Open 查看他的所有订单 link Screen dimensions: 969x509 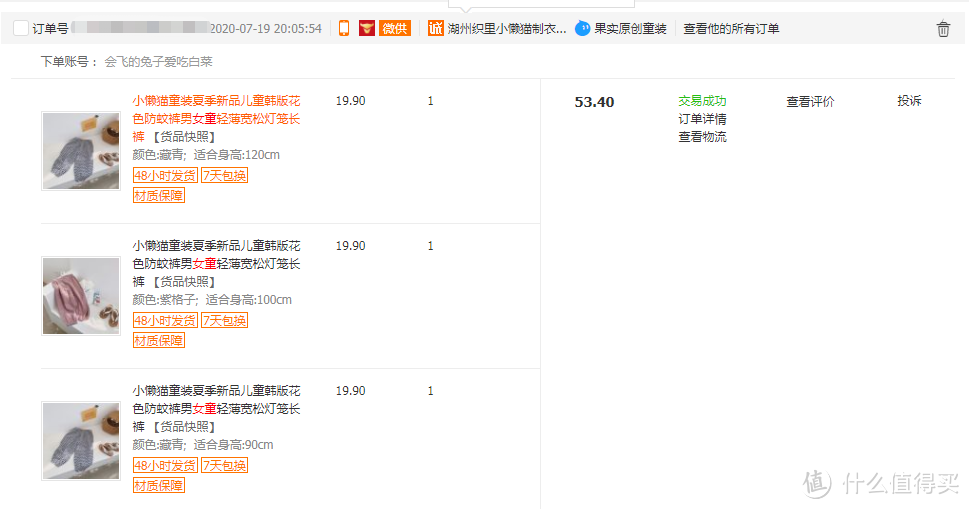click(x=731, y=28)
